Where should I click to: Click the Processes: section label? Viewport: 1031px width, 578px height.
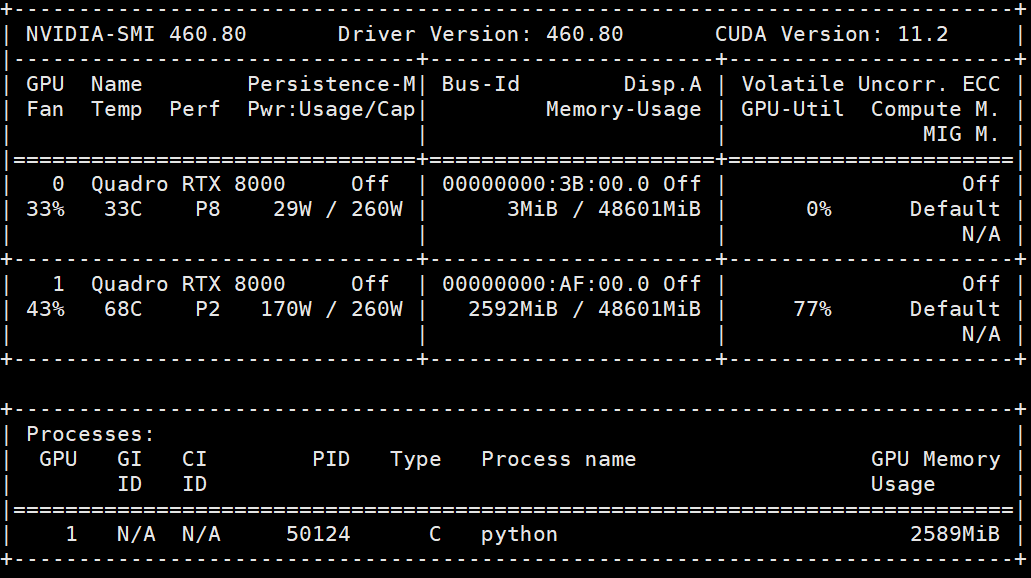(x=90, y=434)
